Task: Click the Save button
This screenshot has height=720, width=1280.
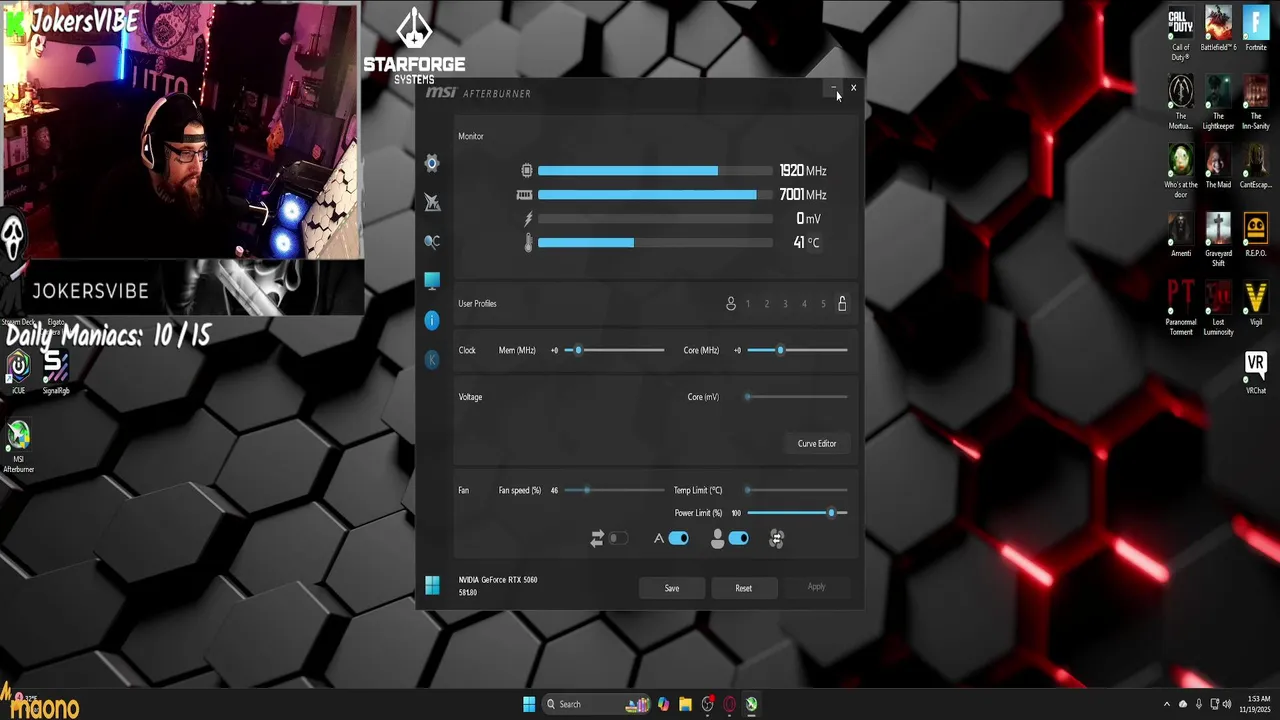Action: click(672, 588)
